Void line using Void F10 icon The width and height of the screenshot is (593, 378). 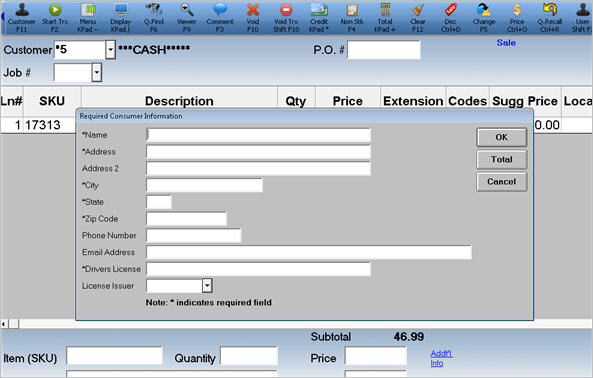[253, 18]
